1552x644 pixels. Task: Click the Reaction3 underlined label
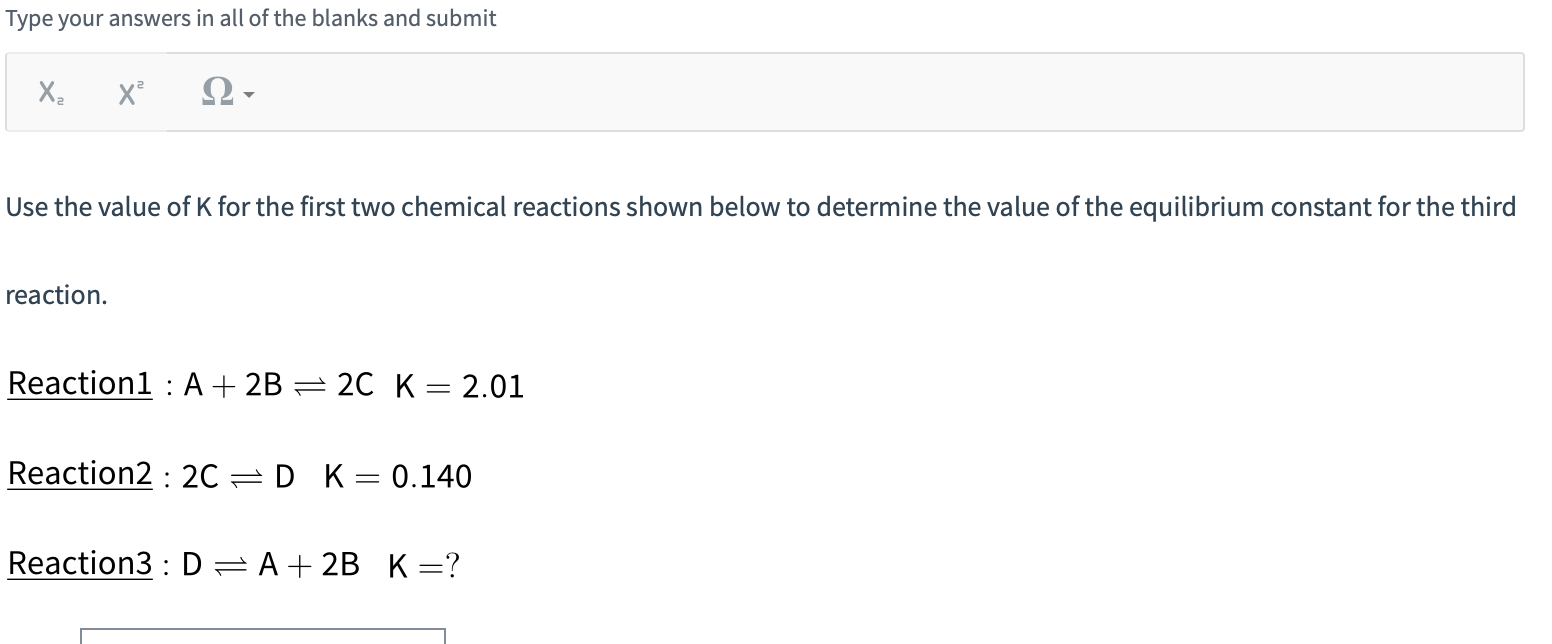coord(79,563)
